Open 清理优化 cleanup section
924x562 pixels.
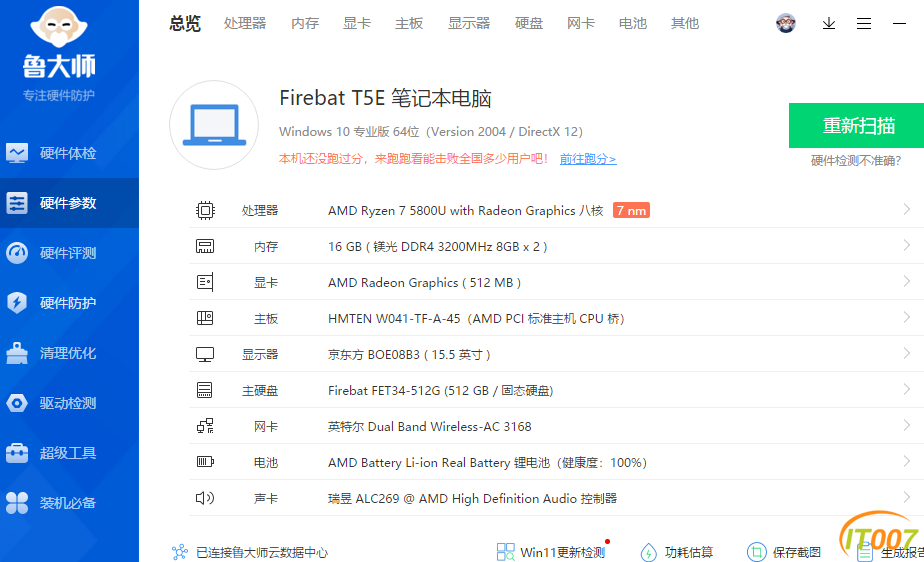pos(69,353)
